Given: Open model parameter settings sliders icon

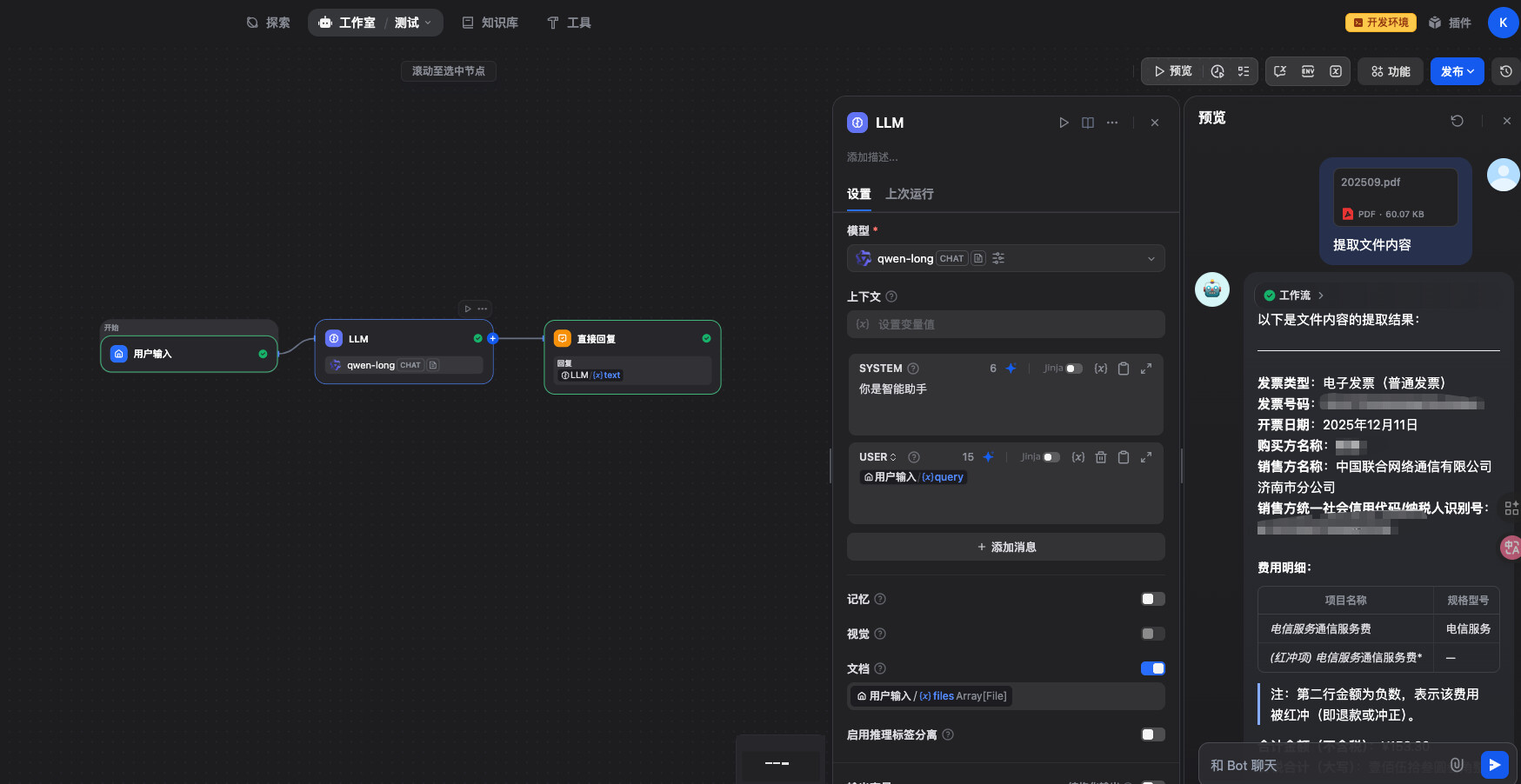Looking at the screenshot, I should (x=998, y=258).
